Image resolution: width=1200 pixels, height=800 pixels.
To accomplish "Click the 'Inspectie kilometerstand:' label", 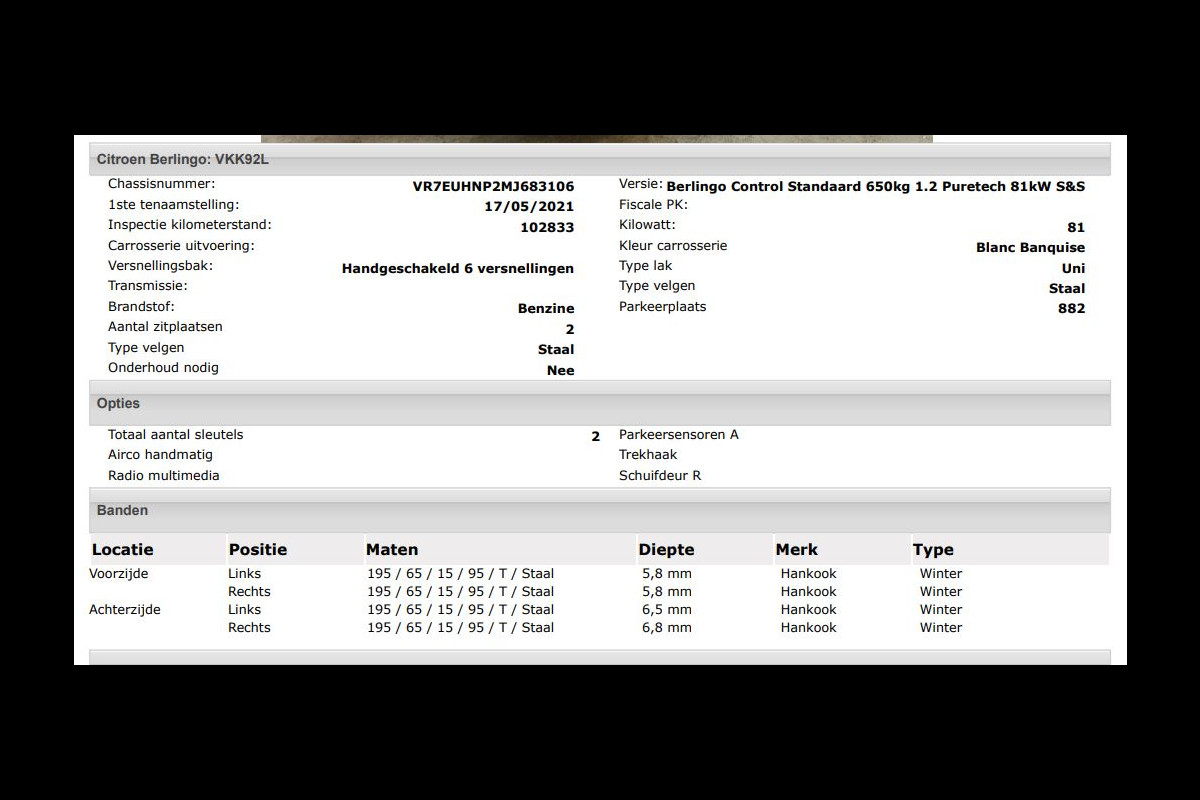I will click(x=190, y=225).
